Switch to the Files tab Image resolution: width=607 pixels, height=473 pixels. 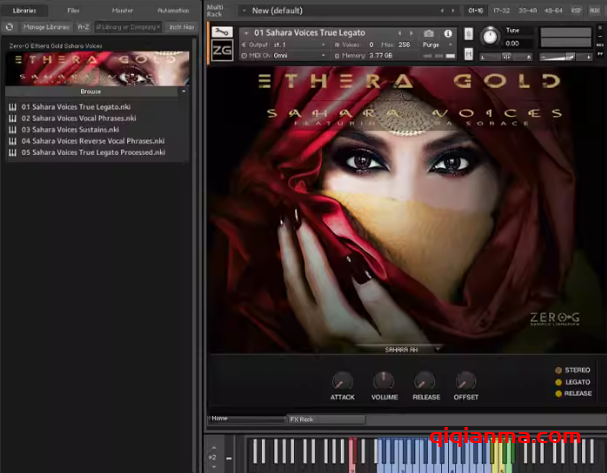pos(73,9)
